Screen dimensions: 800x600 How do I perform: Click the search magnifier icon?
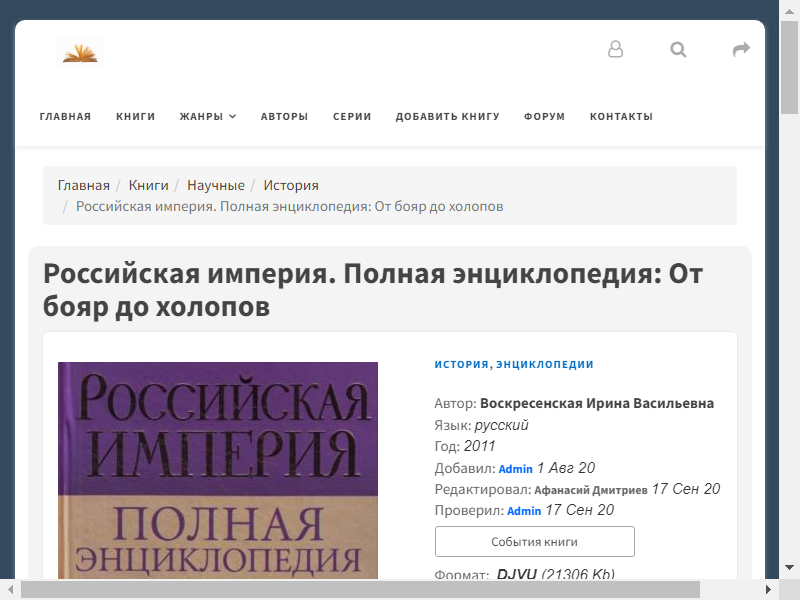click(x=678, y=49)
